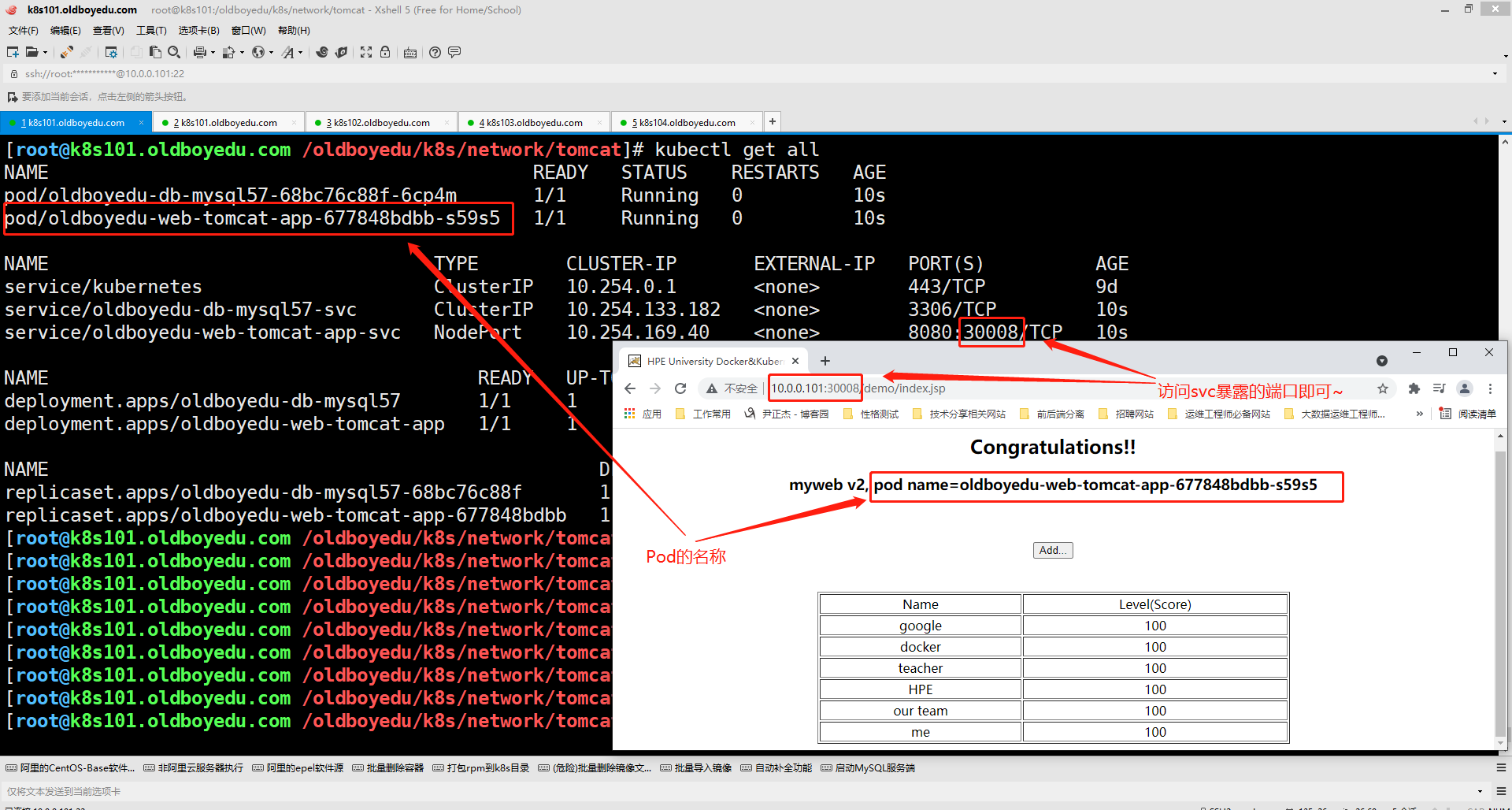Switch to the 5 k8s104.oldboyedu.com tab
1512x810 pixels.
pyautogui.click(x=687, y=123)
